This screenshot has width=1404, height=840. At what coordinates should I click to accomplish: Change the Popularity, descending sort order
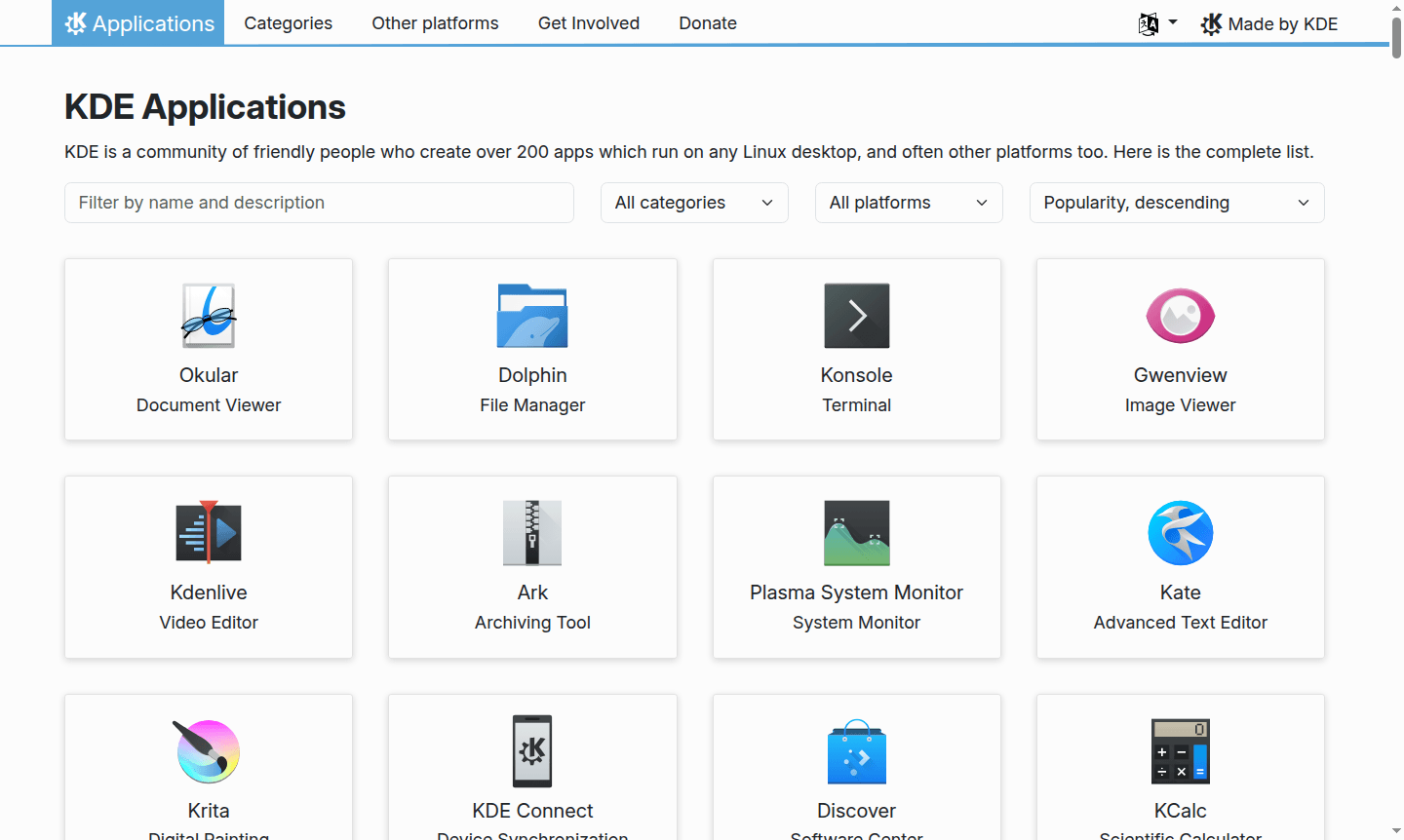point(1176,203)
